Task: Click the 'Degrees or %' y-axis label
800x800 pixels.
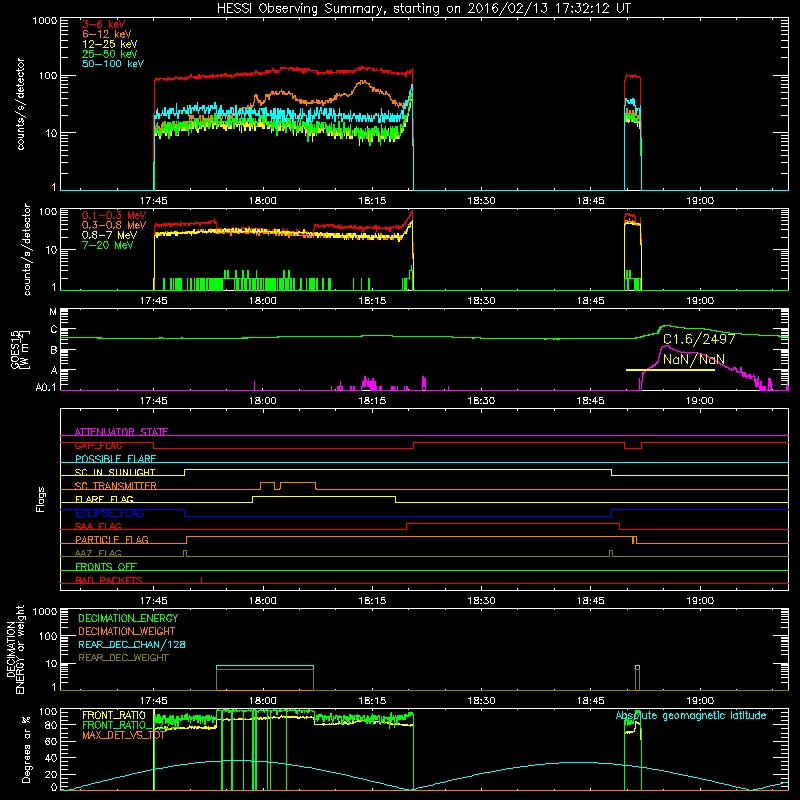Action: (x=26, y=749)
